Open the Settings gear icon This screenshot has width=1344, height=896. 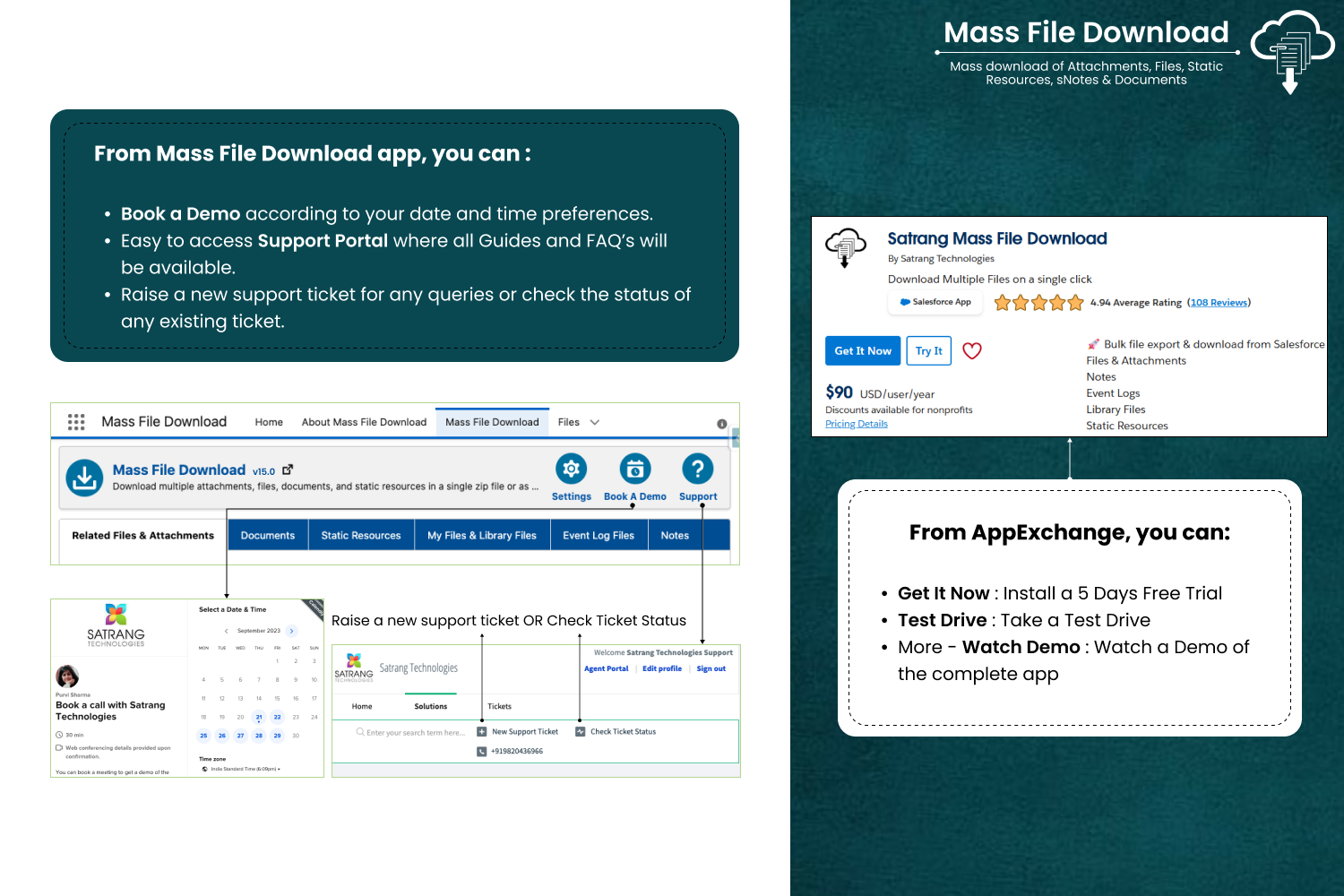coord(571,469)
